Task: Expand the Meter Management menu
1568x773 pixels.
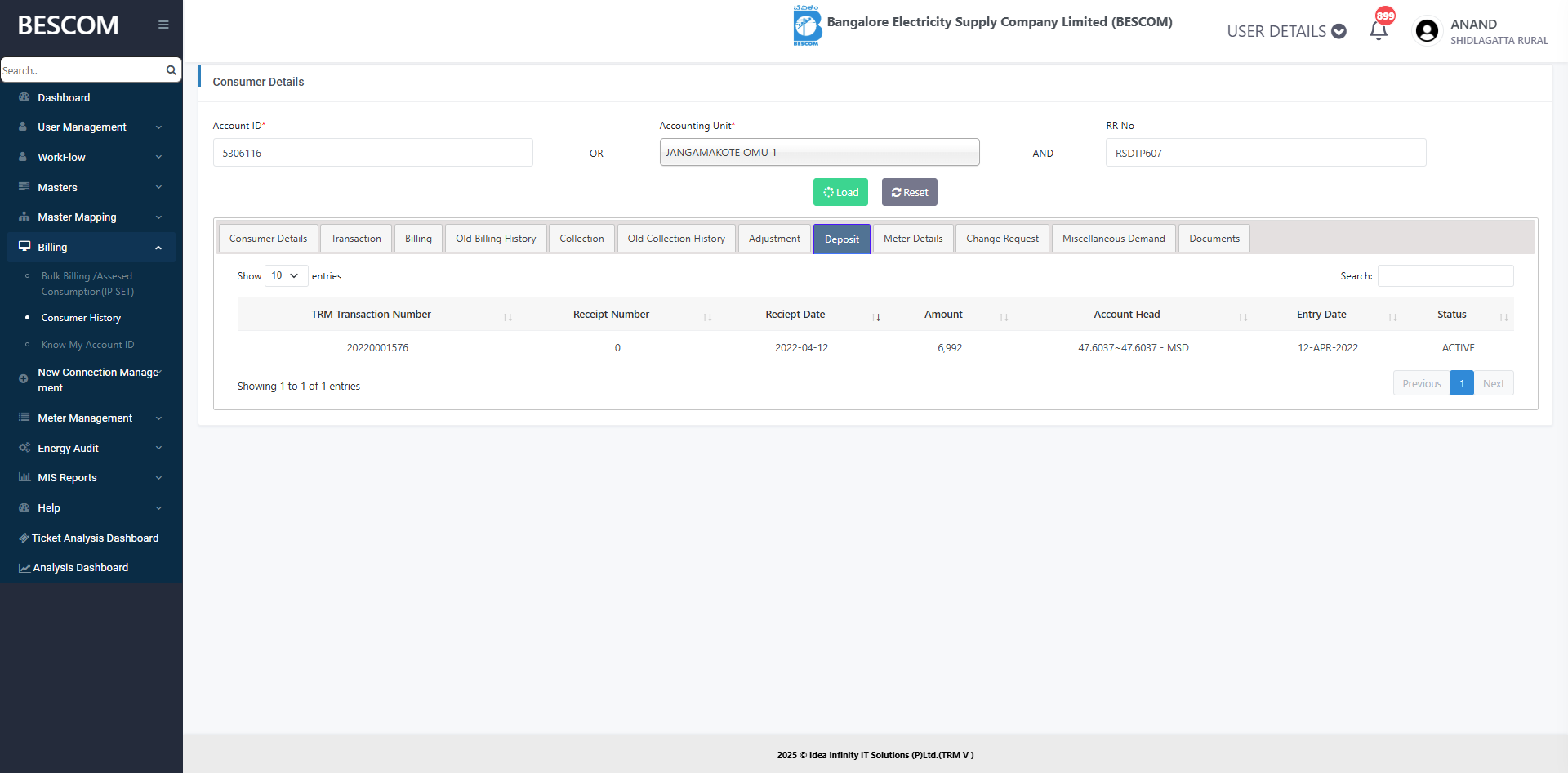Action: 91,418
